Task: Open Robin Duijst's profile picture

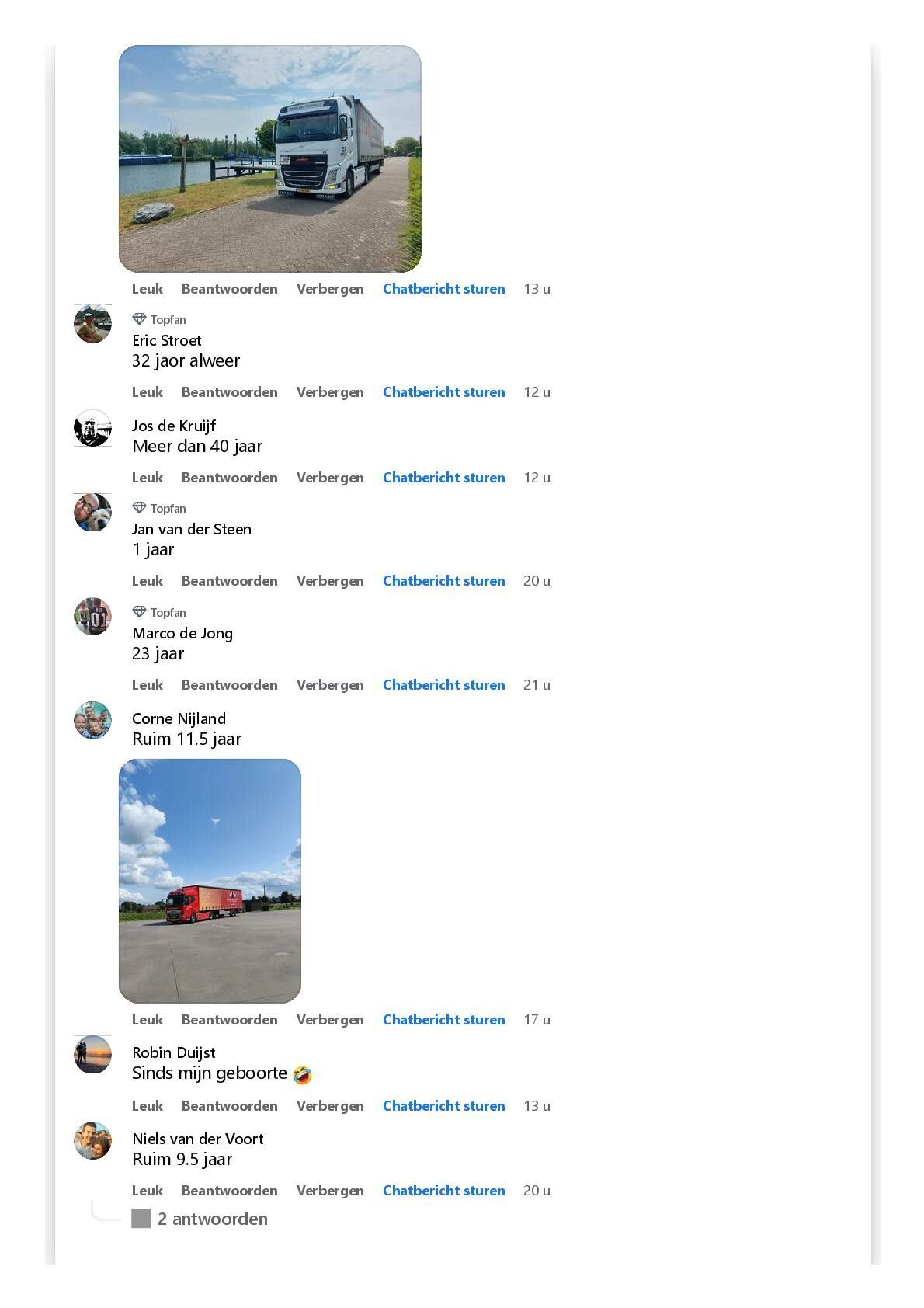Action: tap(92, 1055)
